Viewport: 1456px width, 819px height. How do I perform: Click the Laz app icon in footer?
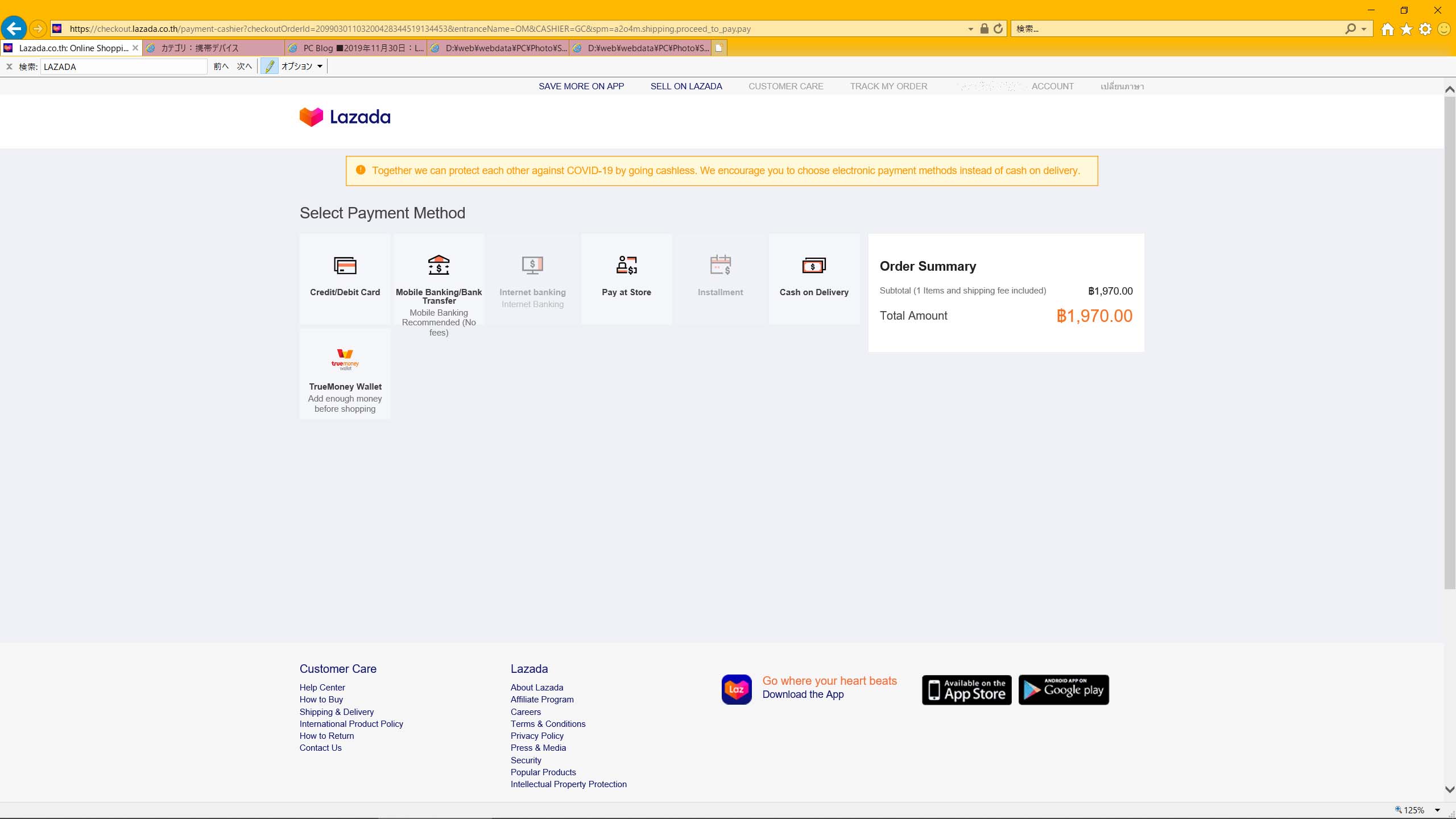tap(737, 689)
